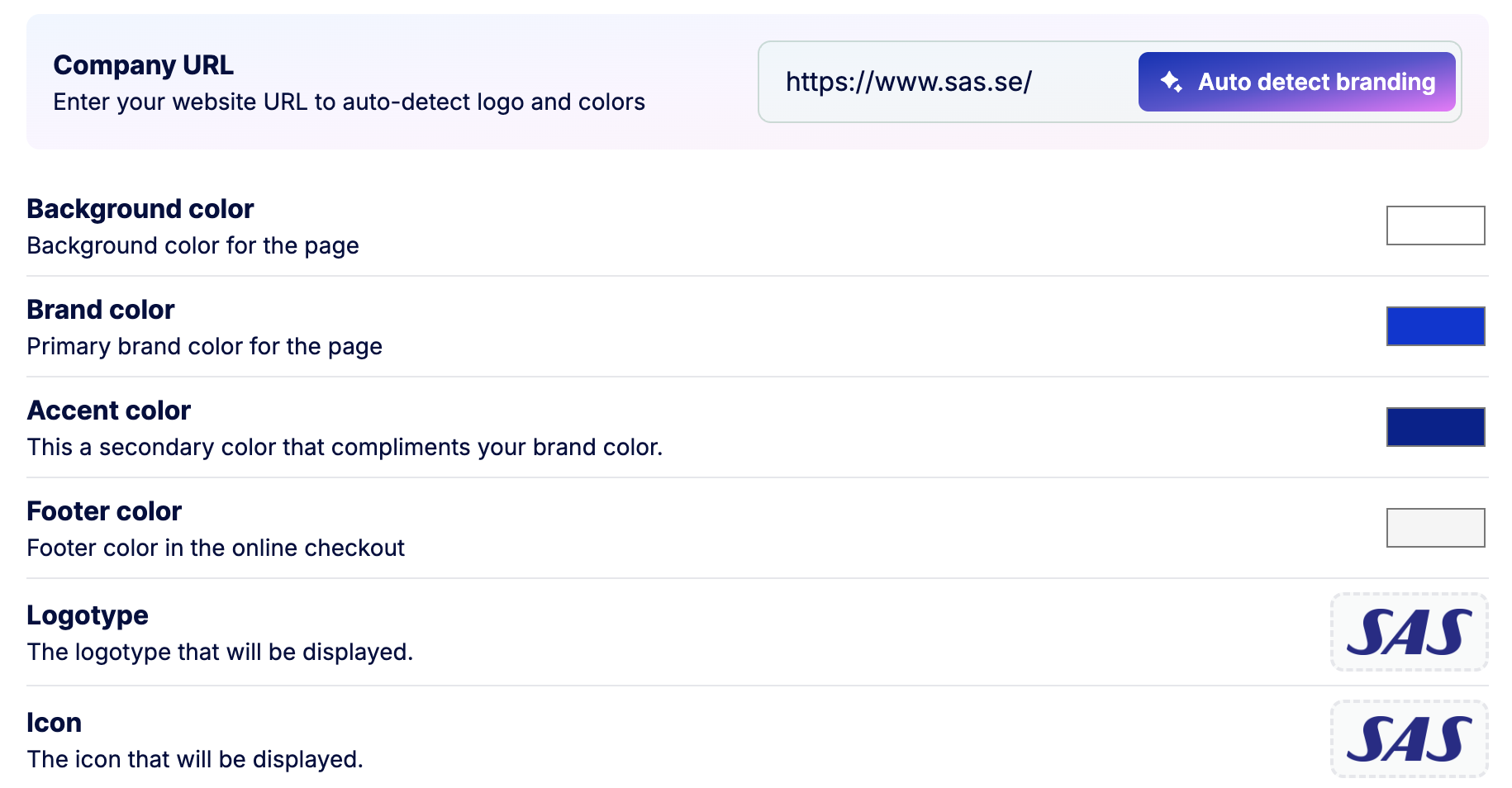The height and width of the screenshot is (788, 1512).
Task: Click the Footer color heading
Action: (x=103, y=511)
